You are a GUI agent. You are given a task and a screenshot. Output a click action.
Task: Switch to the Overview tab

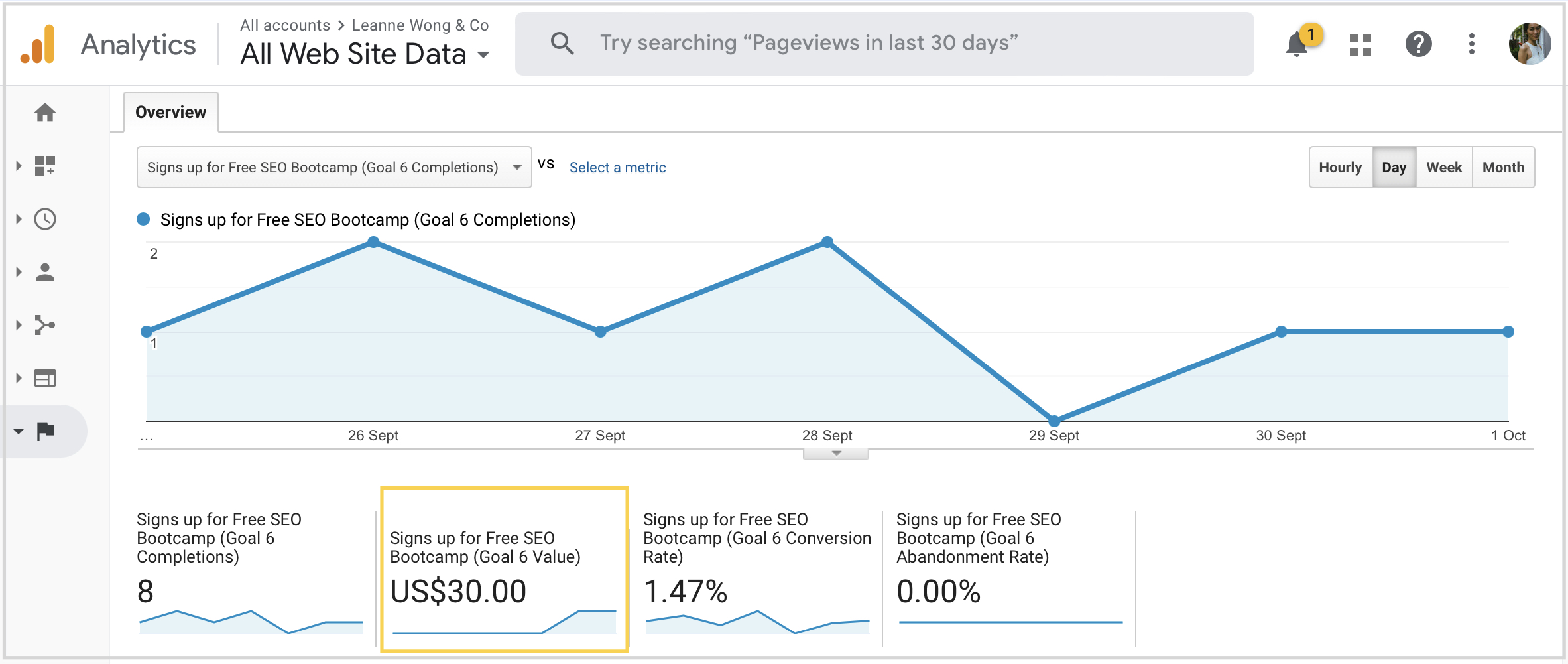[x=170, y=111]
